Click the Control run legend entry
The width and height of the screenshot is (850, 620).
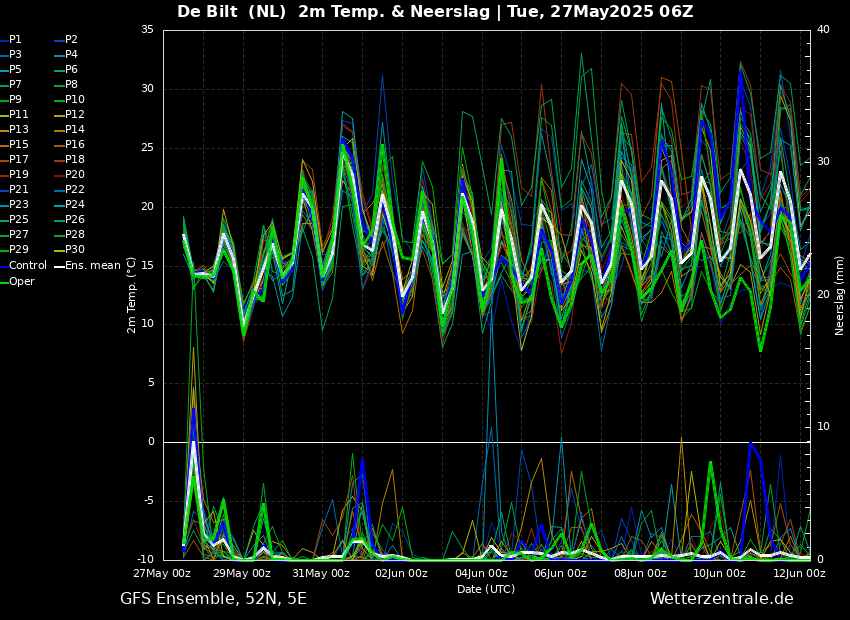pyautogui.click(x=27, y=266)
